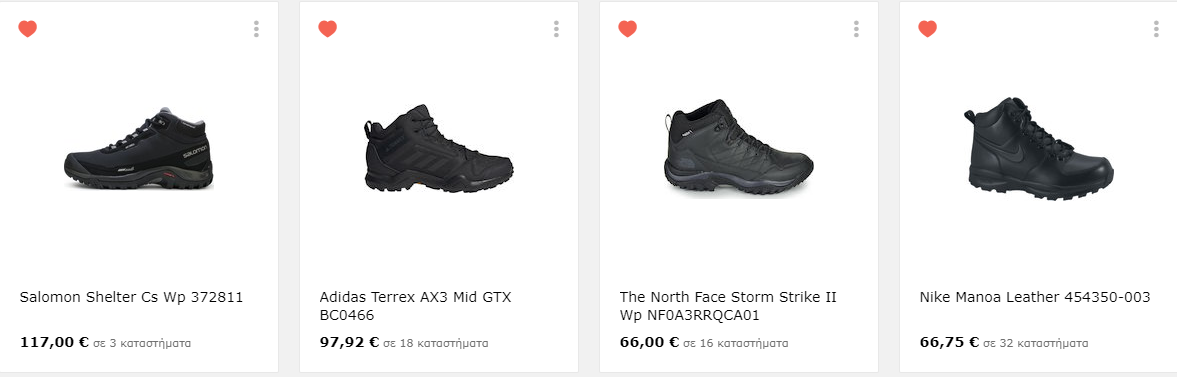The height and width of the screenshot is (377, 1177).
Task: Toggle favorite heart on Salomon Shelter card
Action: pyautogui.click(x=28, y=29)
